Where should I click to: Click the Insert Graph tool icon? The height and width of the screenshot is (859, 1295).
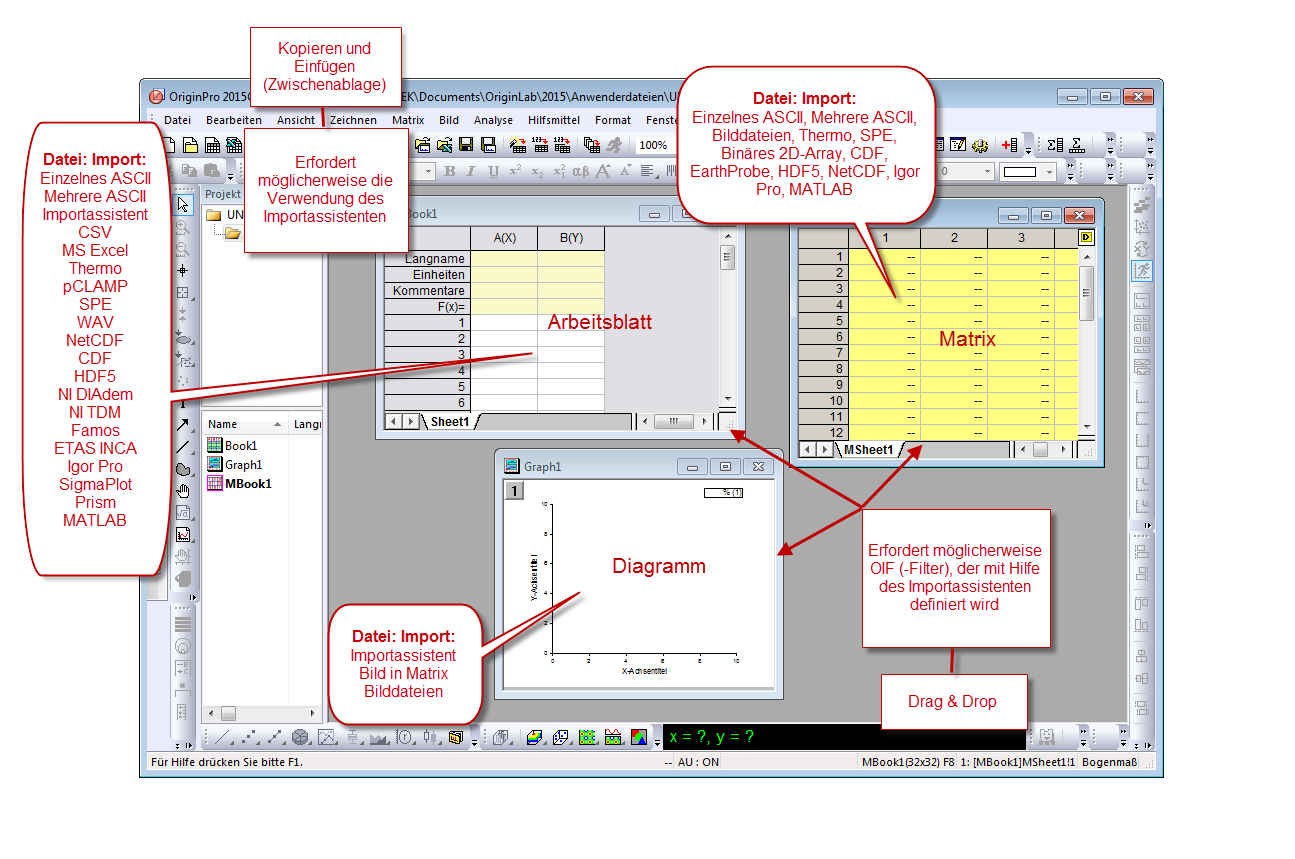[x=183, y=535]
